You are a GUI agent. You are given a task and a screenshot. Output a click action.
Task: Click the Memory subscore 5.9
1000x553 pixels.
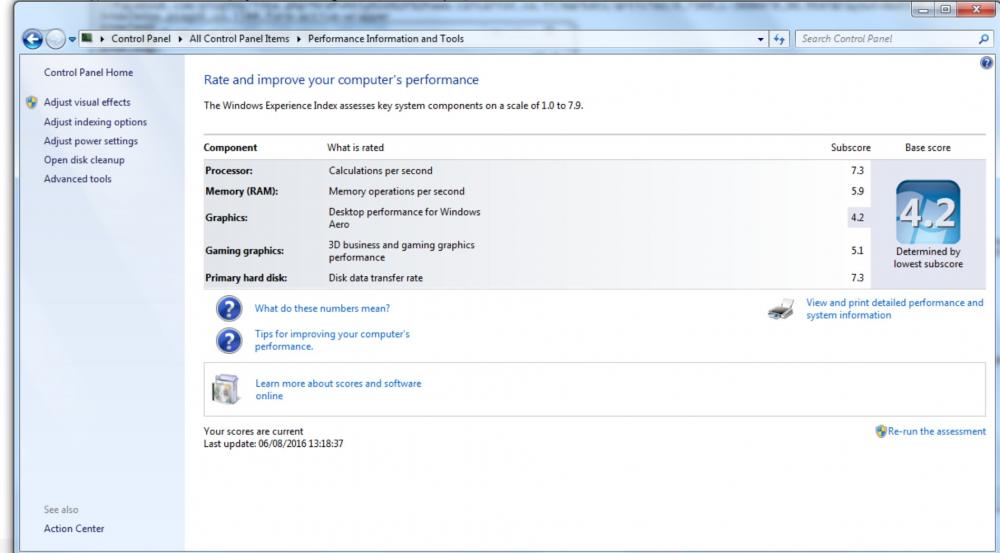(857, 191)
